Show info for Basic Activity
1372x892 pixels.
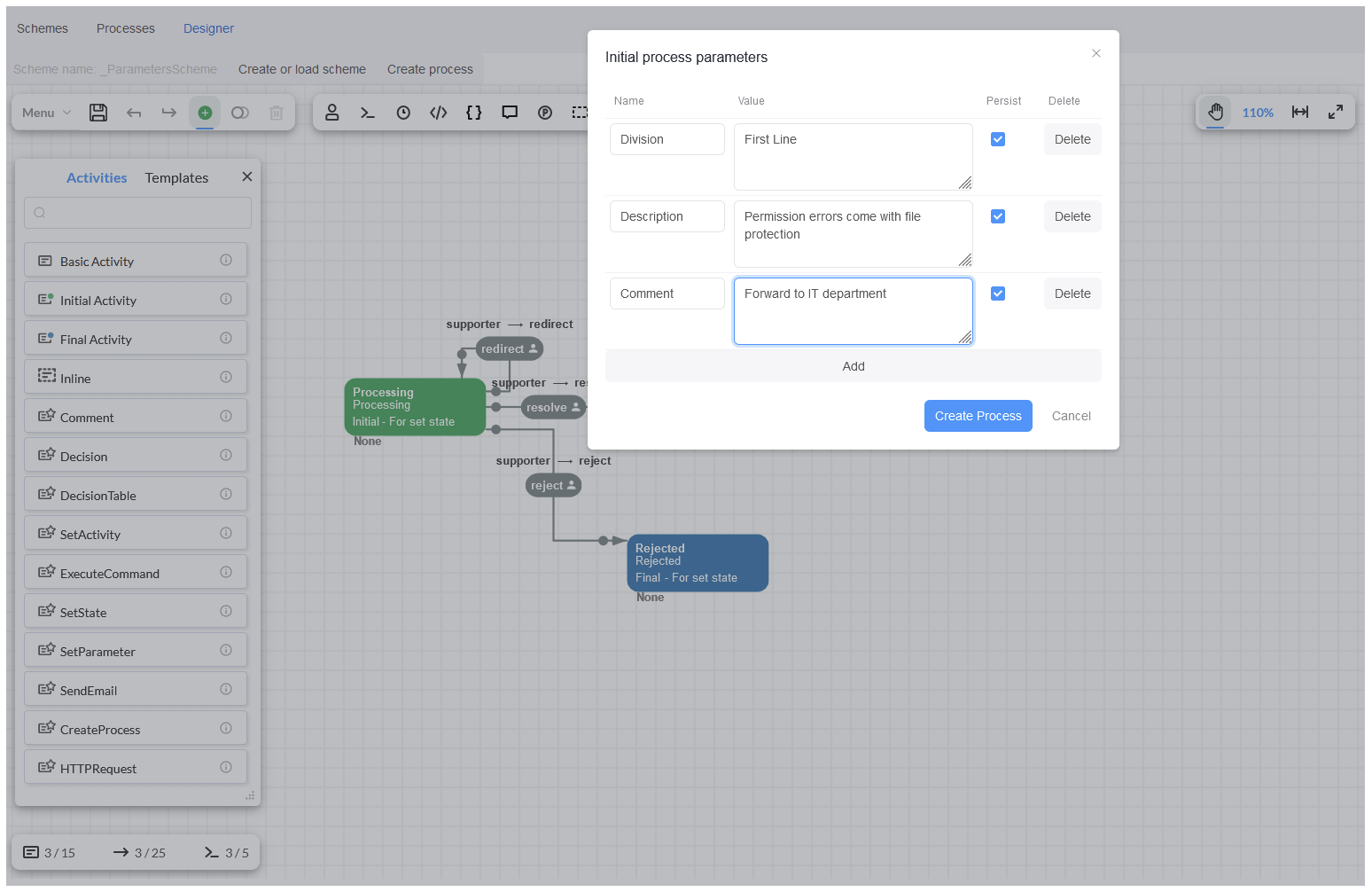click(226, 260)
